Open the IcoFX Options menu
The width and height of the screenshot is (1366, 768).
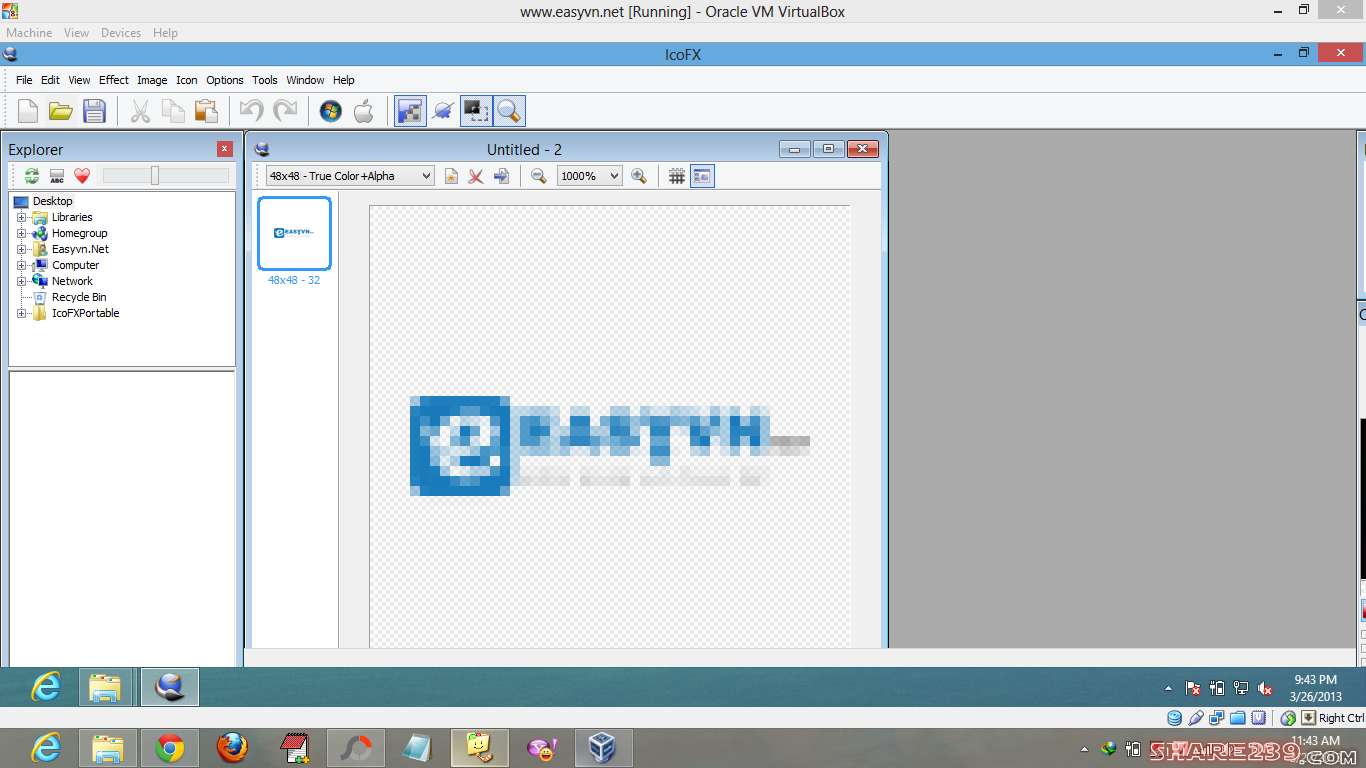(225, 80)
